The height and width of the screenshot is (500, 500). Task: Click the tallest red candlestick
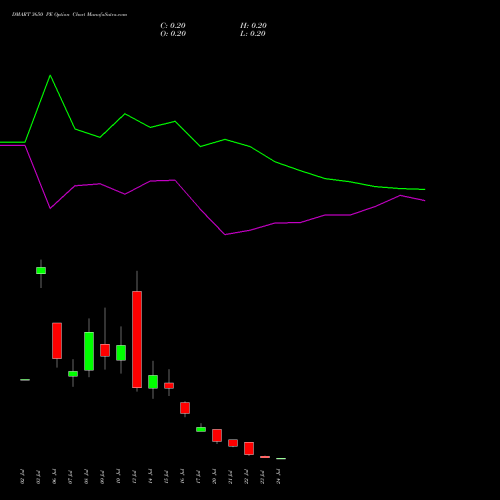coord(137,339)
